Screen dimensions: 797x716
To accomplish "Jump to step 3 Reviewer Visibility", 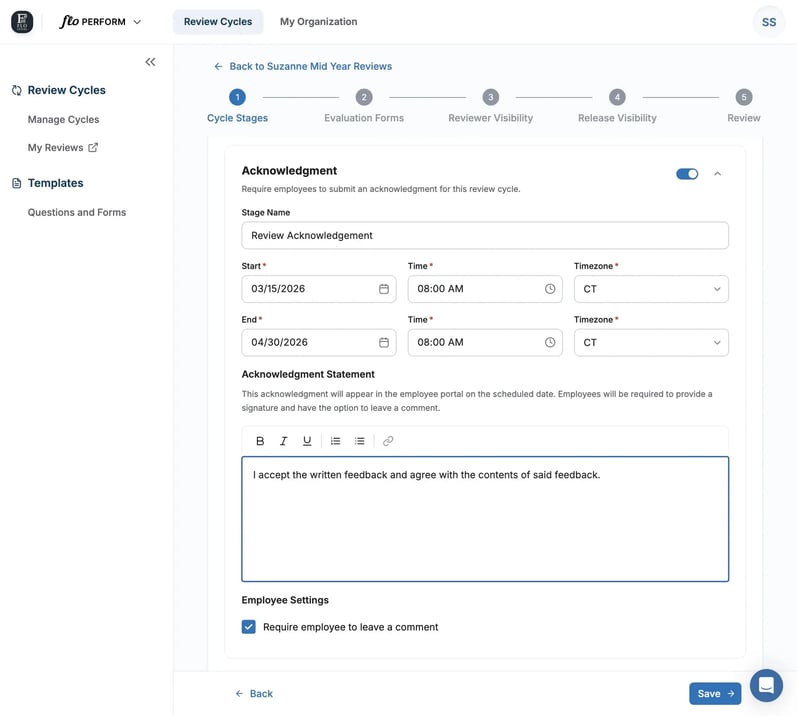I will pyautogui.click(x=491, y=105).
